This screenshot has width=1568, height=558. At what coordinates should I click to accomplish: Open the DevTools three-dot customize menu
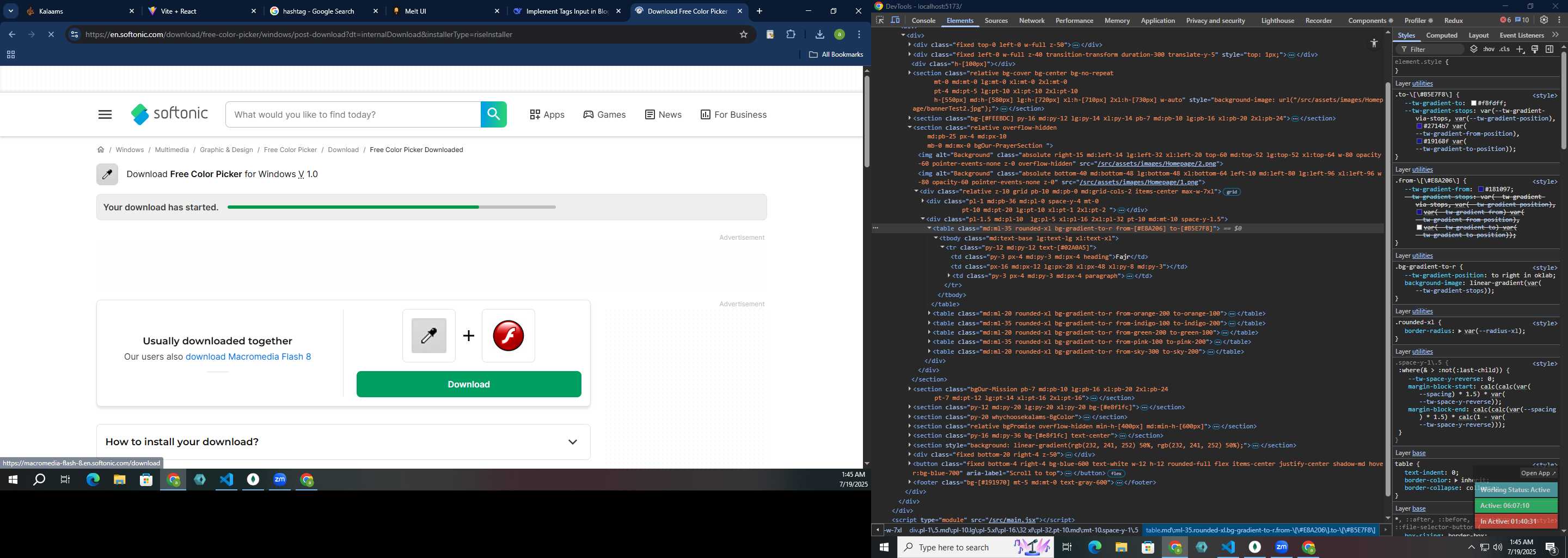tap(1559, 20)
